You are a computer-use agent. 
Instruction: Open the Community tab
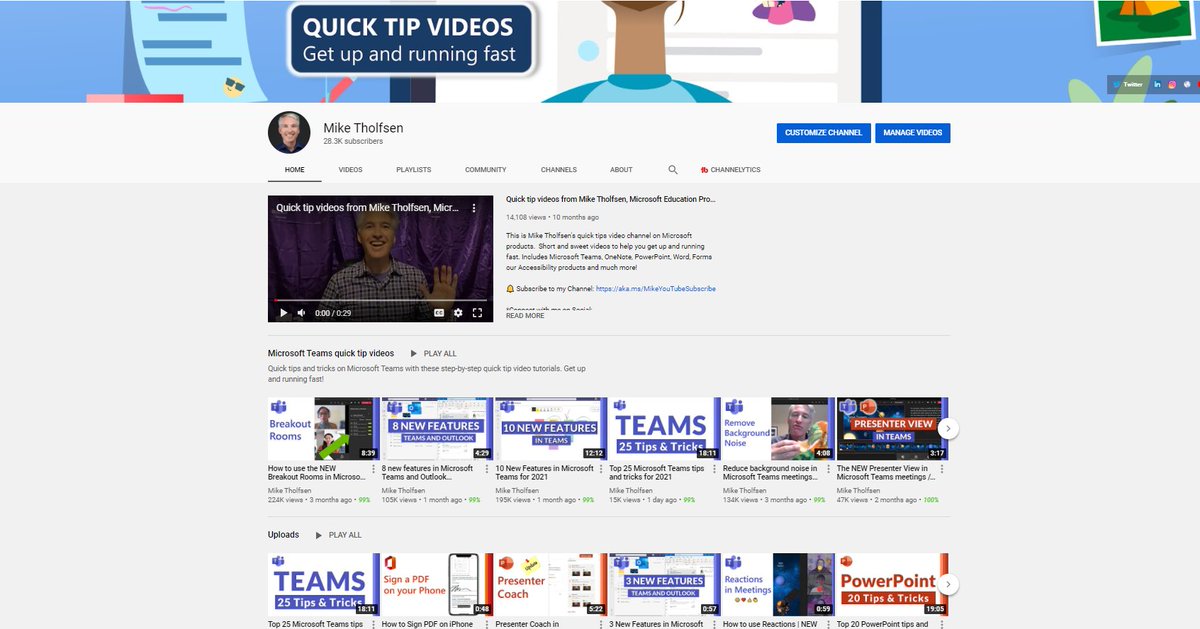tap(486, 170)
